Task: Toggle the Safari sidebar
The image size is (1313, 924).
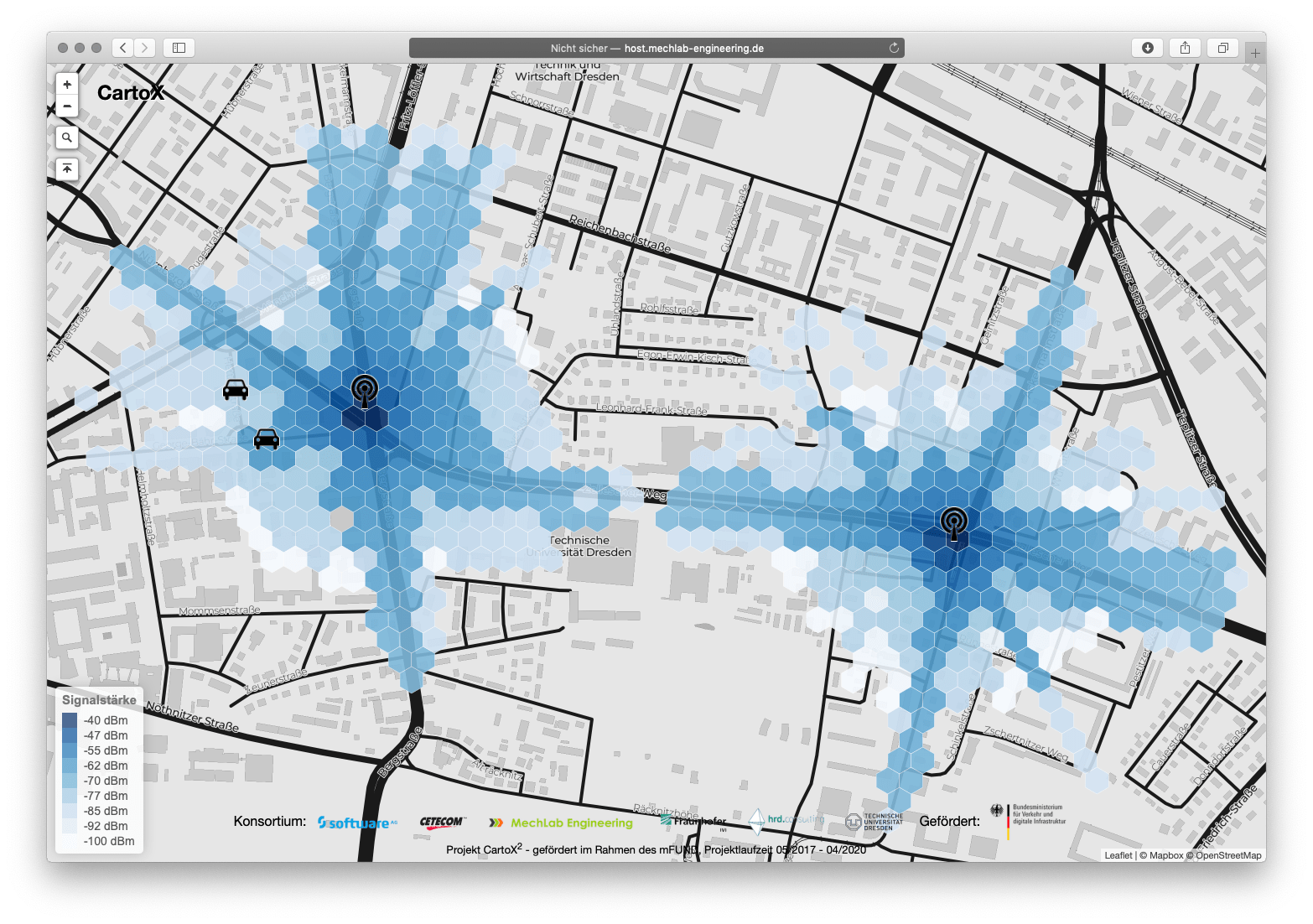Action: coord(179,48)
